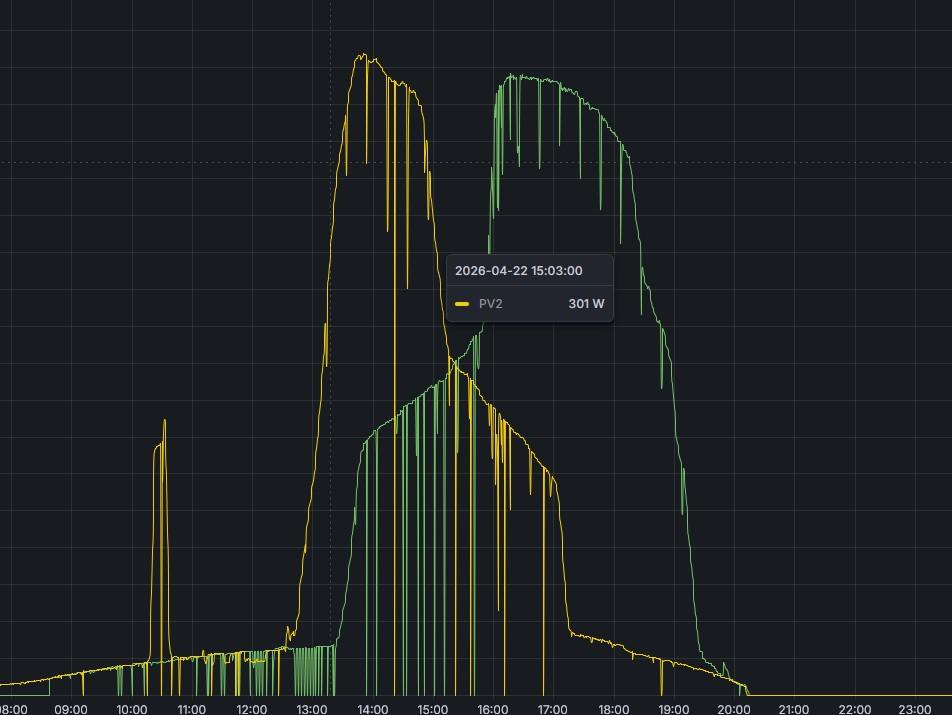Image resolution: width=952 pixels, height=715 pixels.
Task: Select the 13:00 time axis label
Action: [x=312, y=709]
